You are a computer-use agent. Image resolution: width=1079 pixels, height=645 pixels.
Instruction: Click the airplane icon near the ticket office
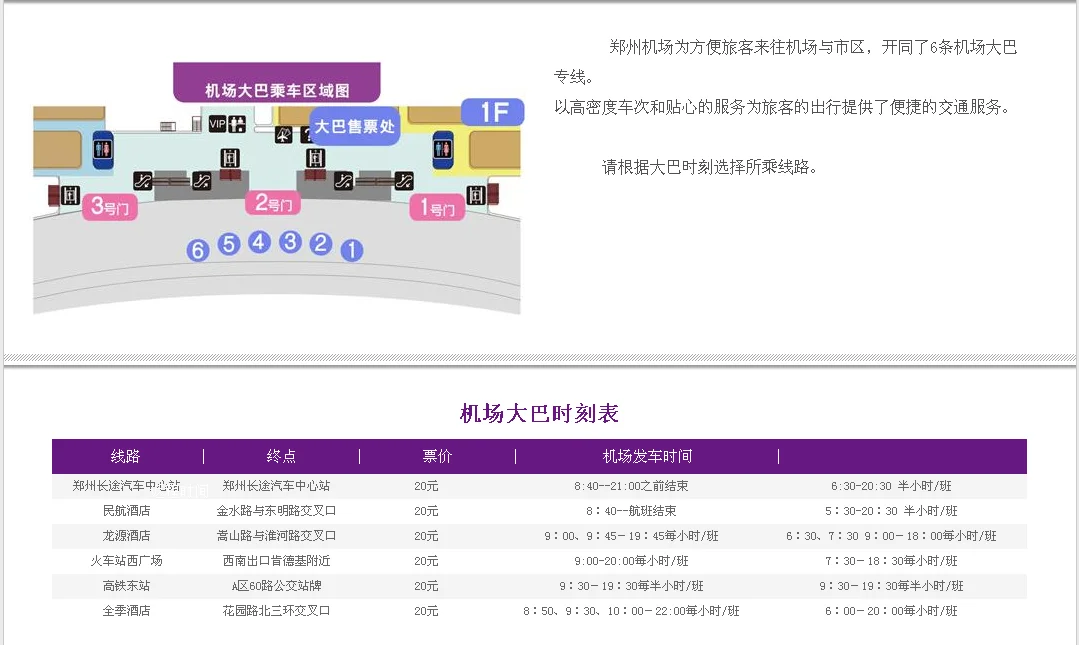pos(282,133)
